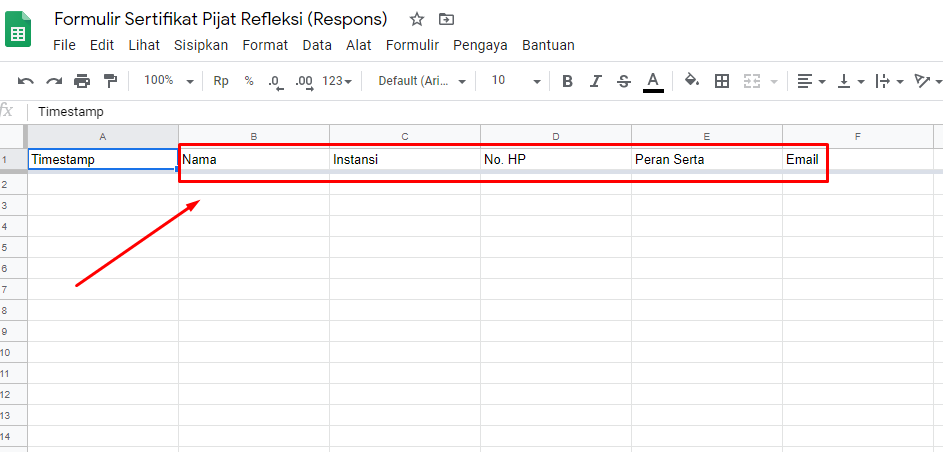Open the Default (Arial) font dropdown

click(422, 81)
